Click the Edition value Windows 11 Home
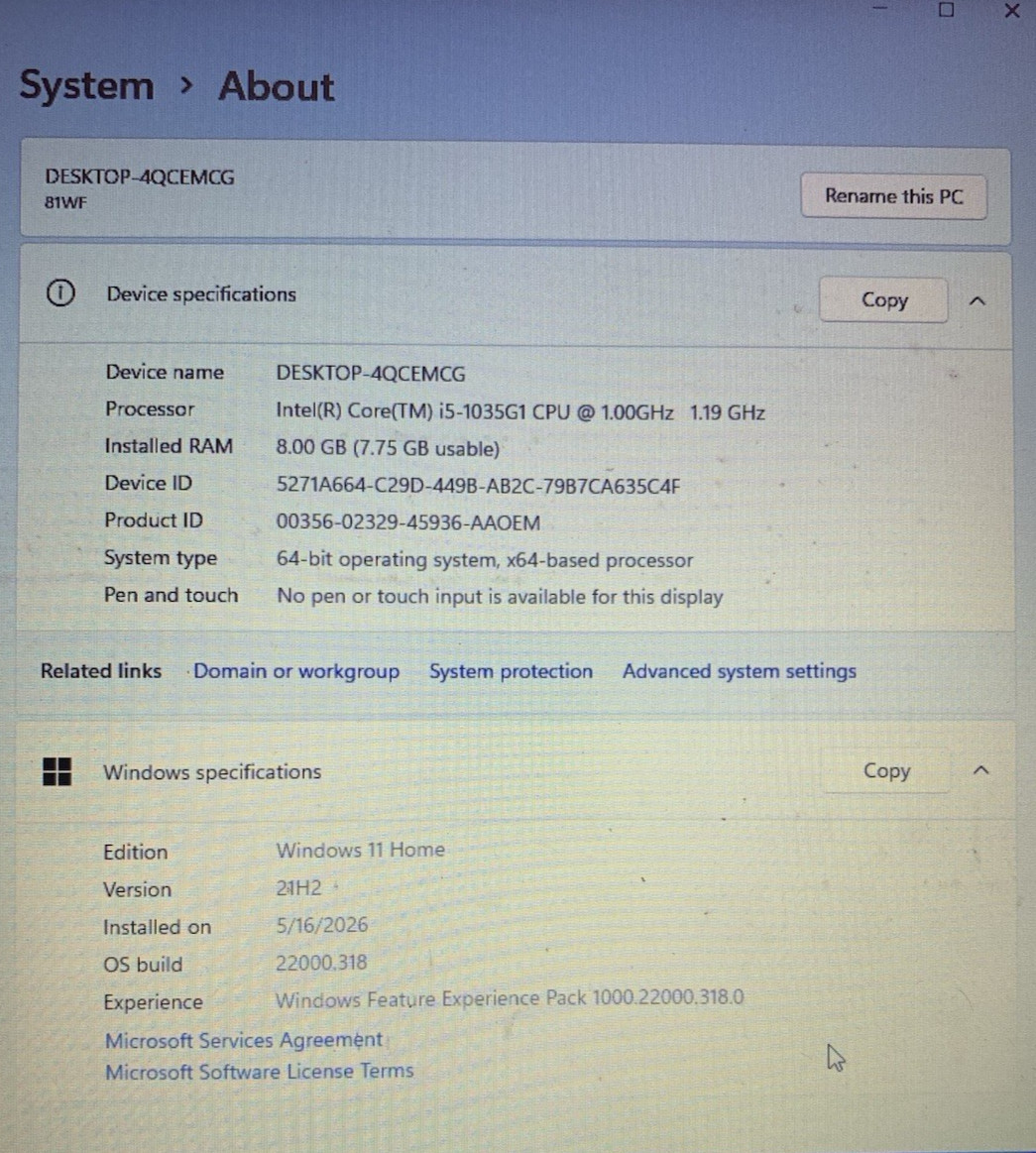The width and height of the screenshot is (1036, 1153). (x=360, y=850)
